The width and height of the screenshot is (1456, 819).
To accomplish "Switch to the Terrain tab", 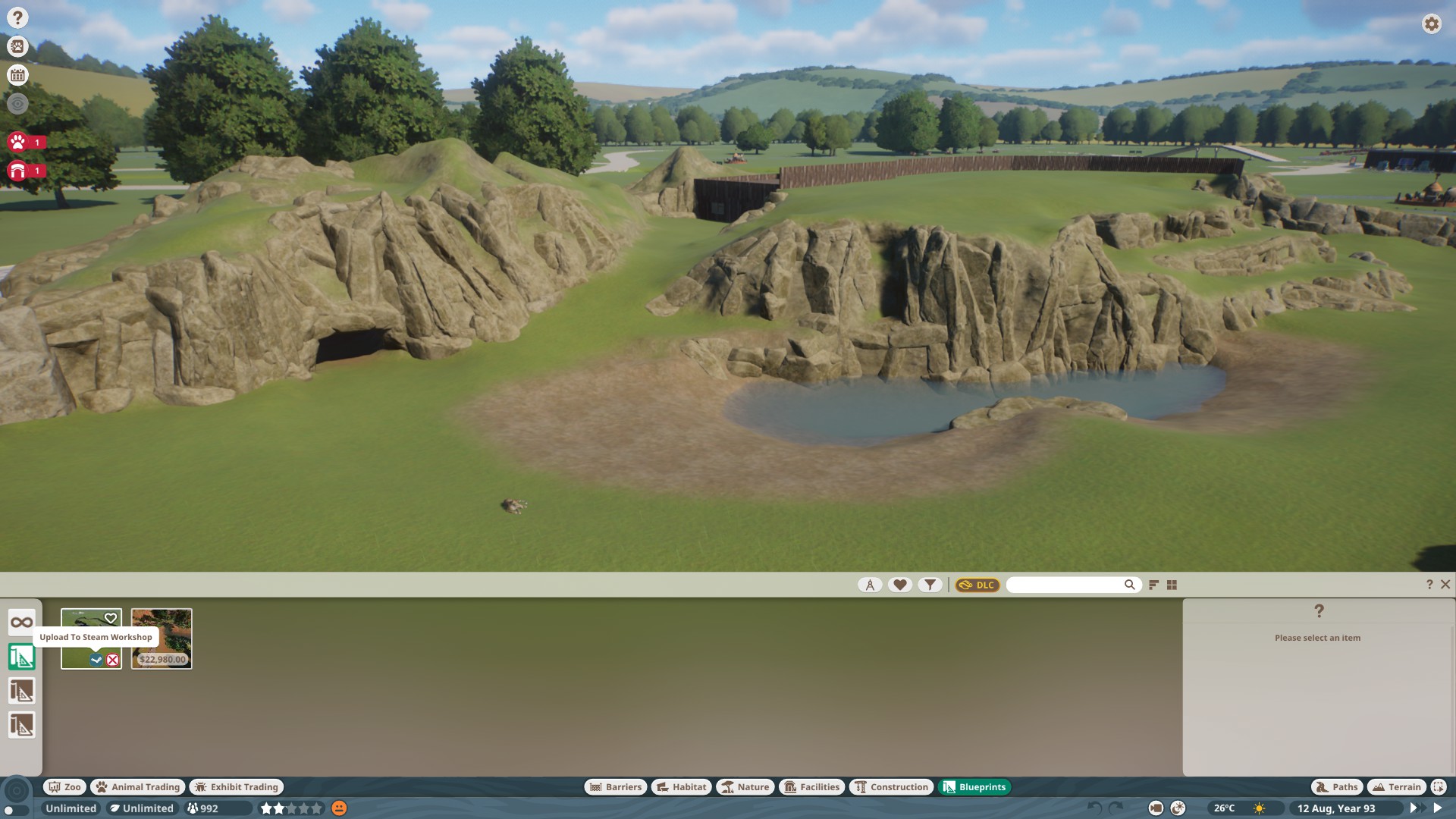I will 1396,787.
